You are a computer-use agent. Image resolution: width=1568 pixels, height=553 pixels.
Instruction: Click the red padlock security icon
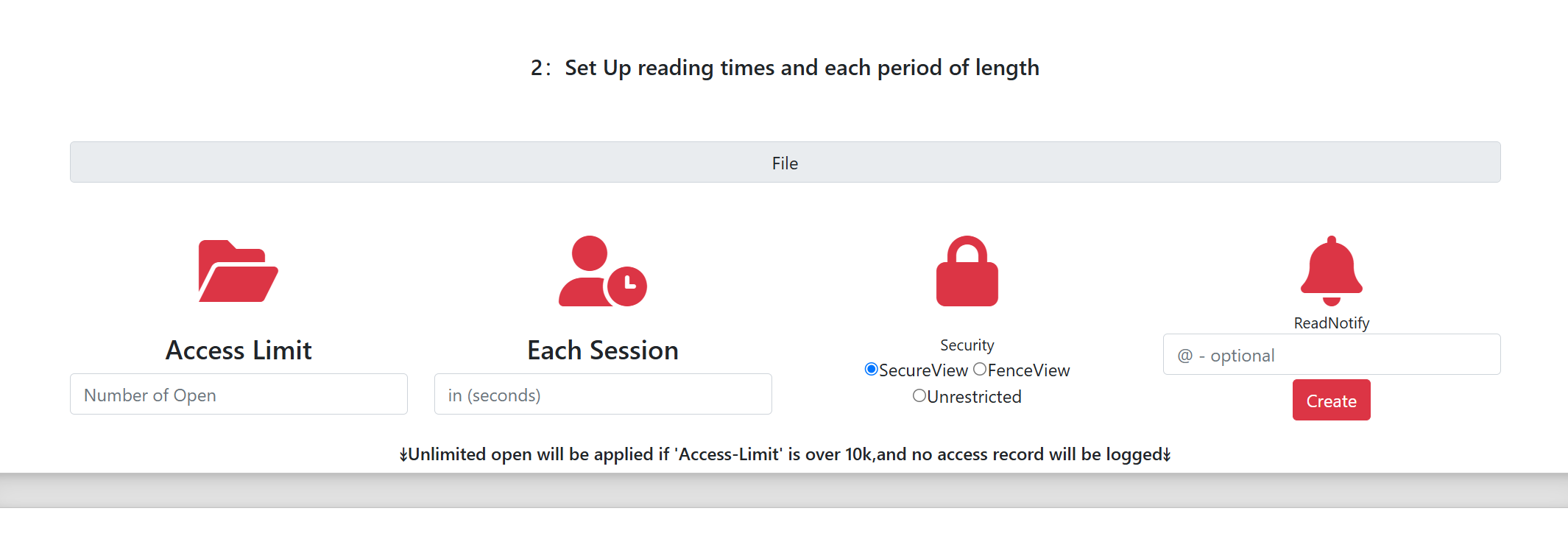967,271
